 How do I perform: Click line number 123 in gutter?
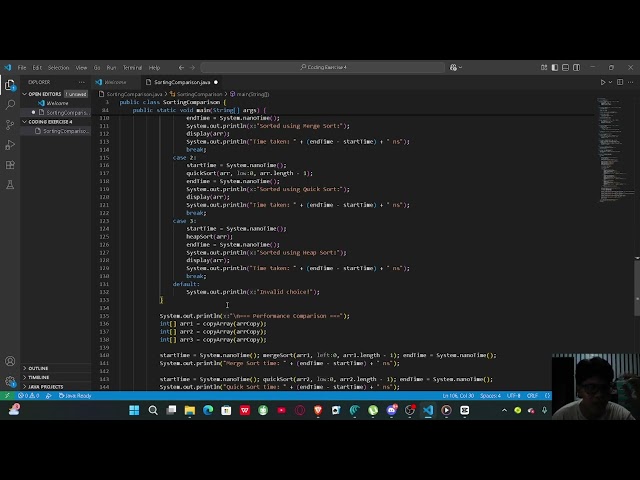(x=104, y=221)
